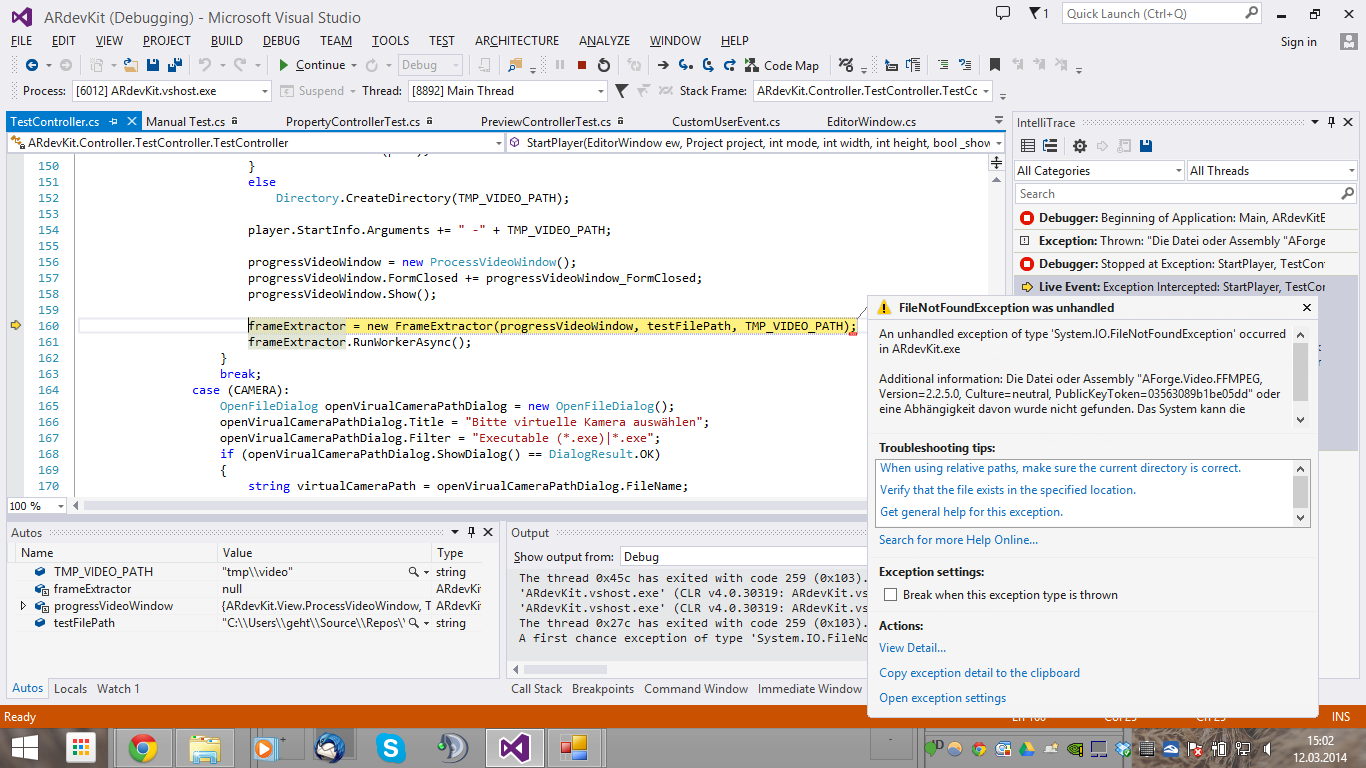Screen dimensions: 1366x768
Task: Open the Show output from Debug dropdown
Action: tap(743, 557)
